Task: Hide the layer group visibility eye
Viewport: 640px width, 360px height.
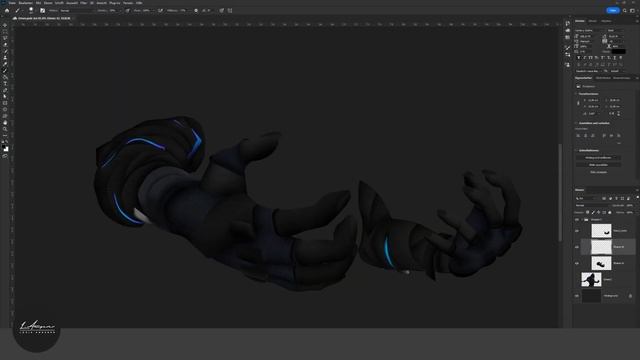Action: tap(577, 220)
